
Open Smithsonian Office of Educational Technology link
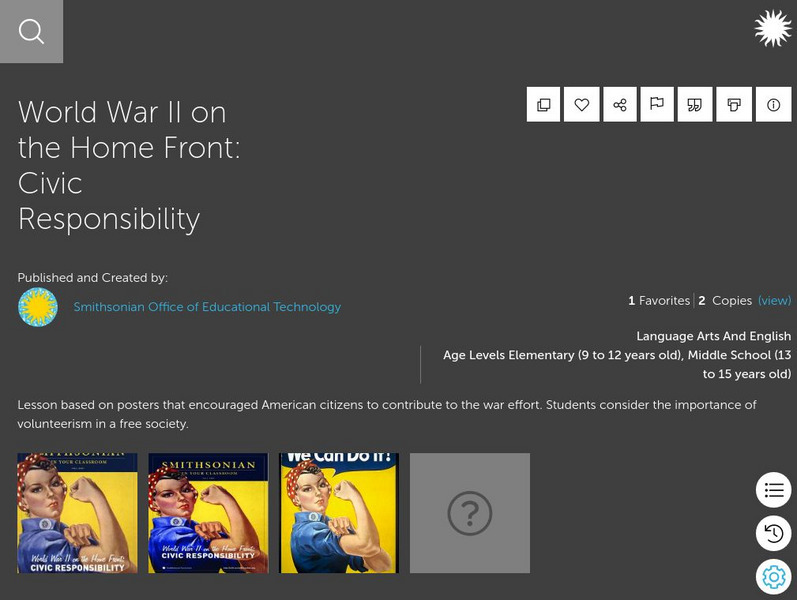click(207, 307)
